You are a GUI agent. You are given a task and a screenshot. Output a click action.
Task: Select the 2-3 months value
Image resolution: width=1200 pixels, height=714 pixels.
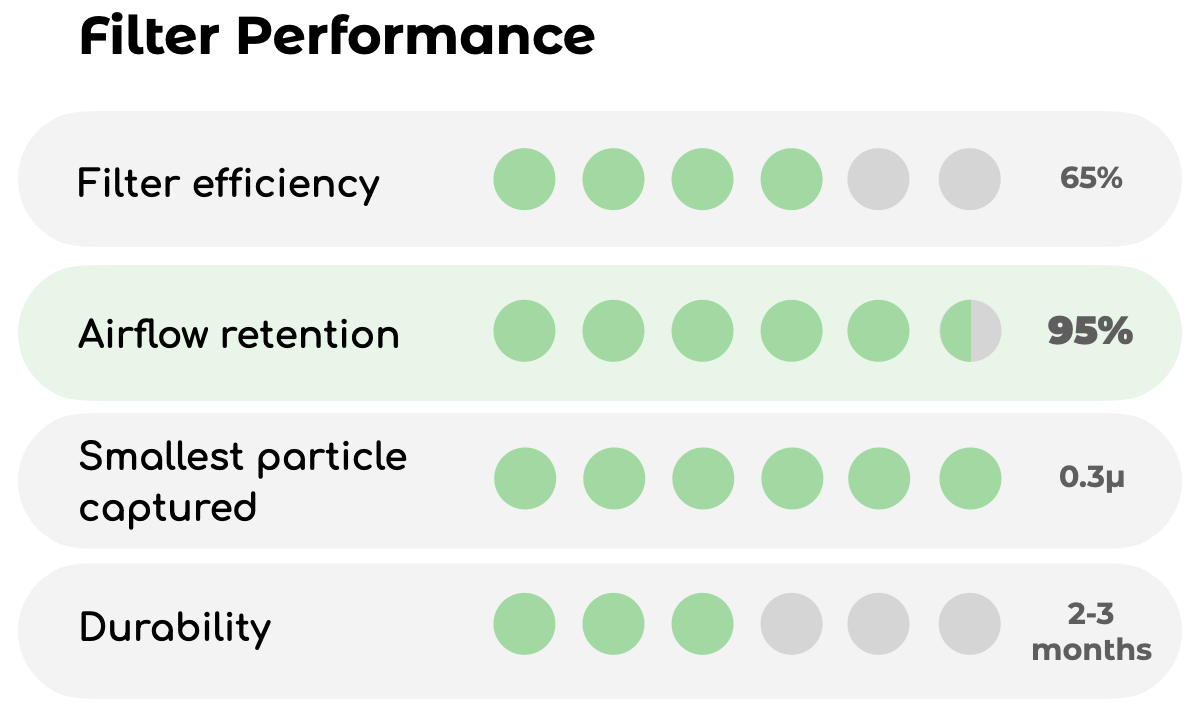pyautogui.click(x=1091, y=632)
